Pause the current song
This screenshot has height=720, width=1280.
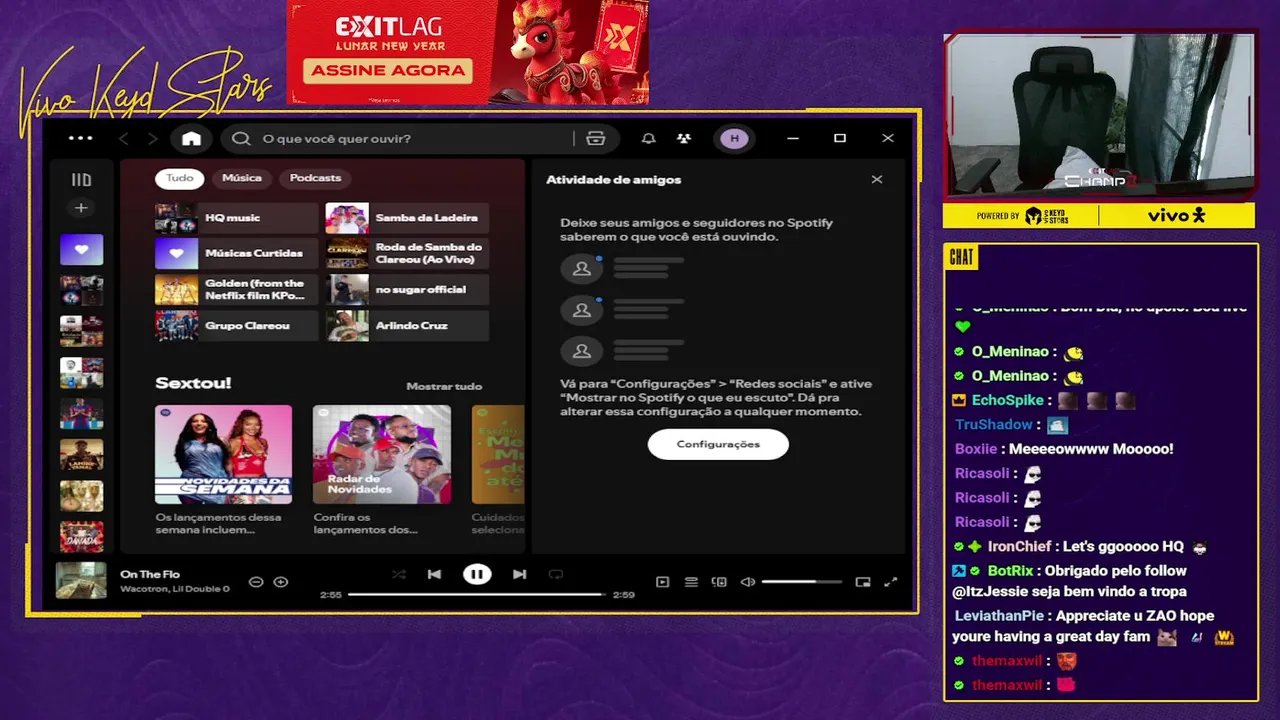[x=477, y=574]
